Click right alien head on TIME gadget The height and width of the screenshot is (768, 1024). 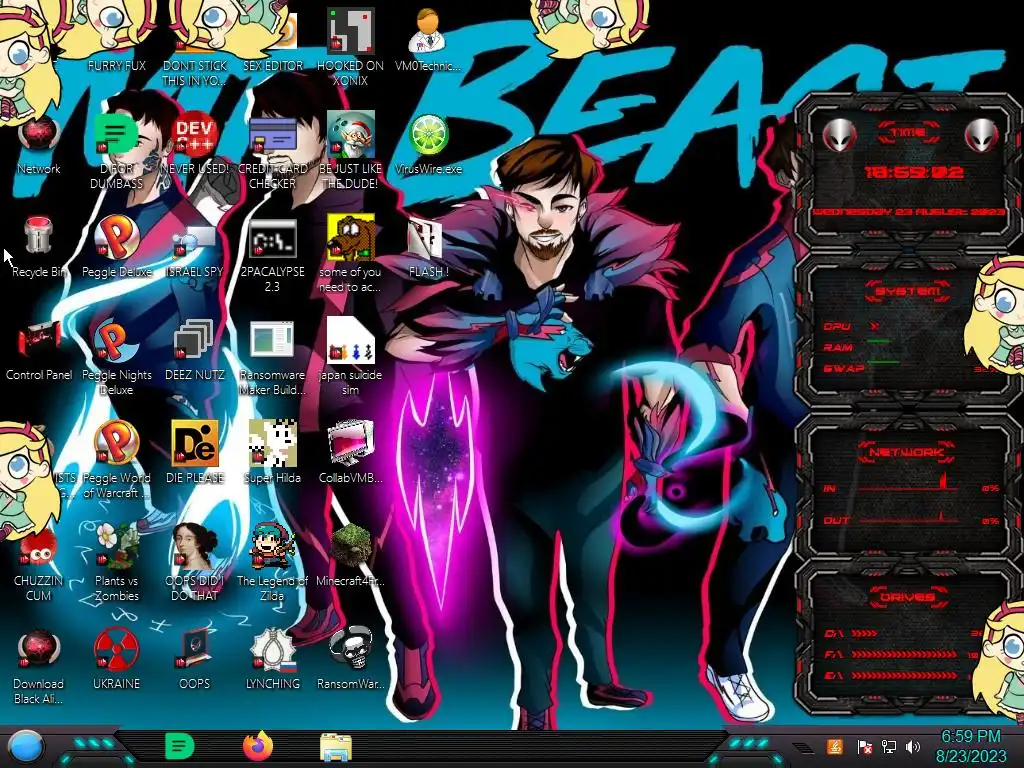982,135
